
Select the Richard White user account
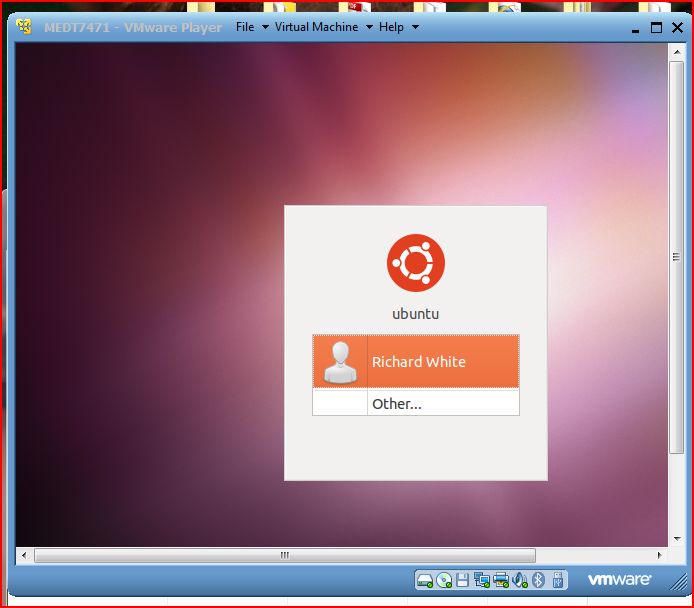[416, 362]
